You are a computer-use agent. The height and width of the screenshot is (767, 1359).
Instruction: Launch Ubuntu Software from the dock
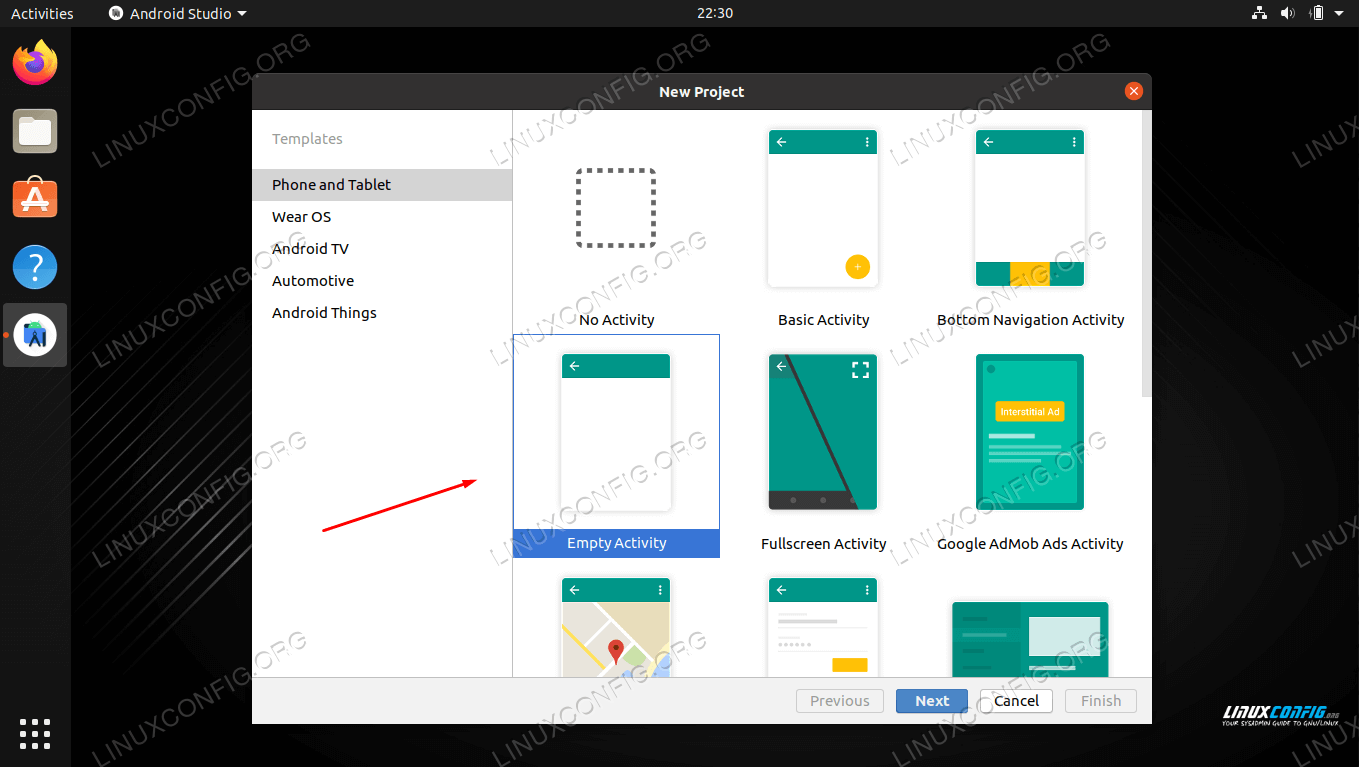point(35,198)
